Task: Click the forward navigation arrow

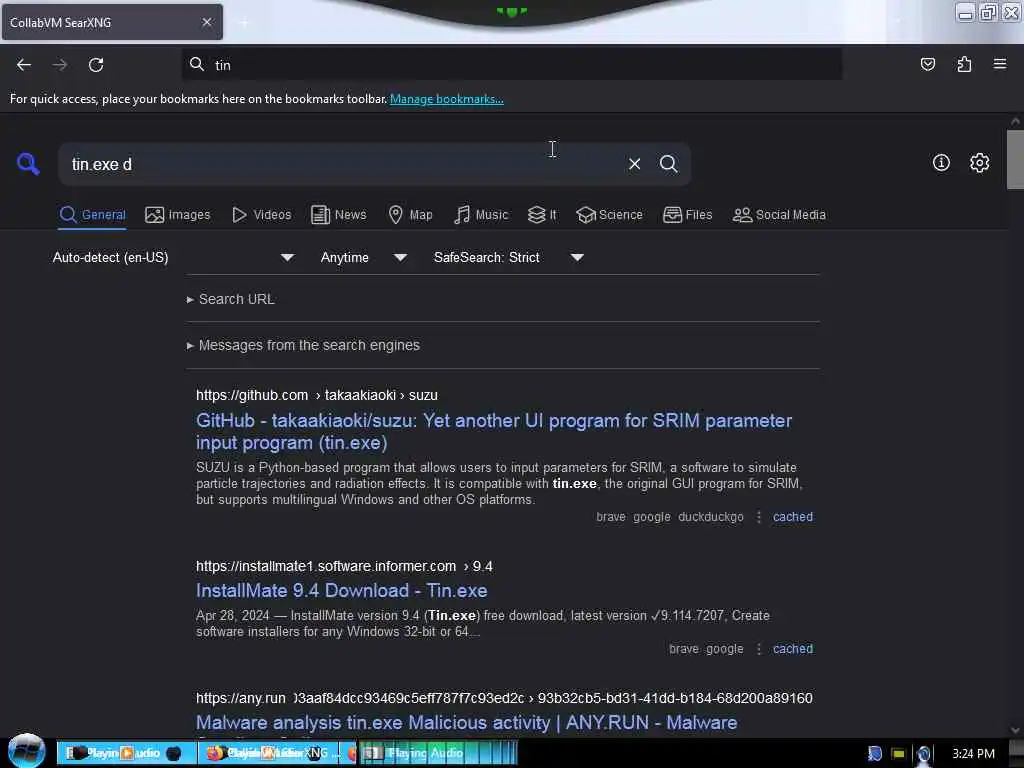Action: tap(60, 65)
